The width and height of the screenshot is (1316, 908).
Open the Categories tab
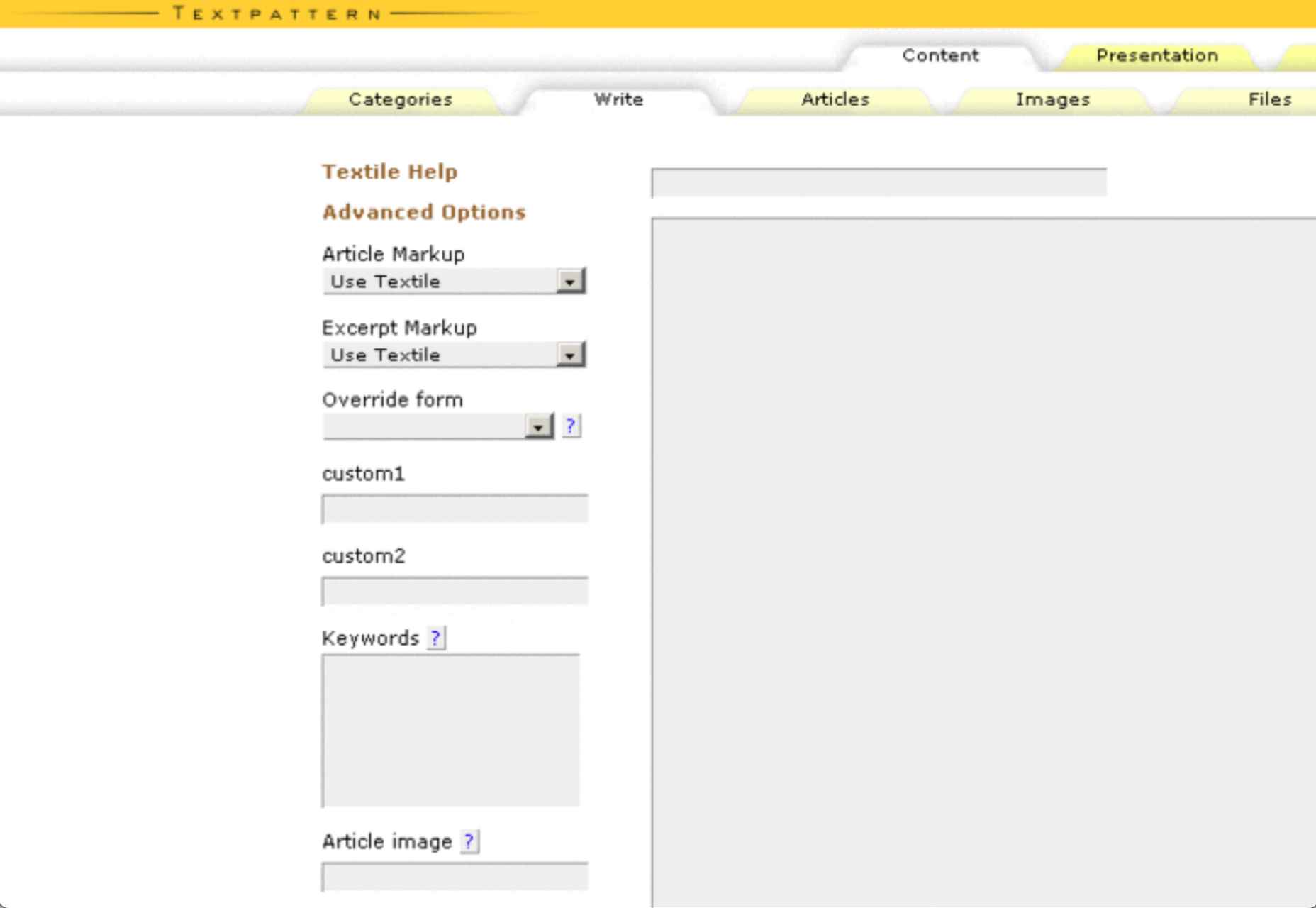[401, 99]
